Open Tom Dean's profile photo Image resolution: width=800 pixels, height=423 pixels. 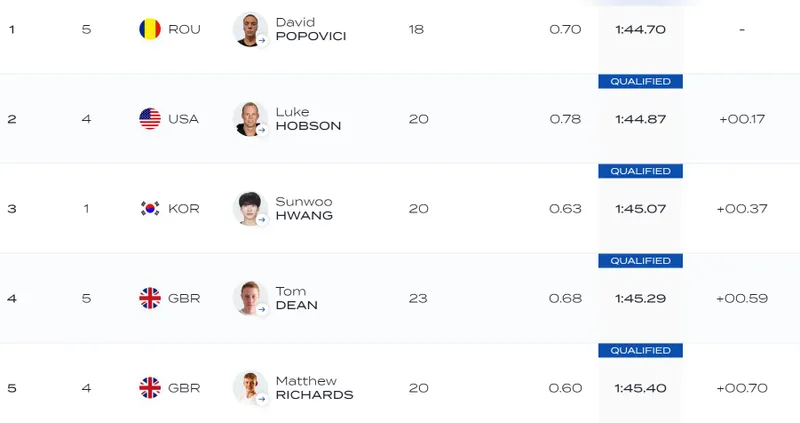(x=249, y=298)
